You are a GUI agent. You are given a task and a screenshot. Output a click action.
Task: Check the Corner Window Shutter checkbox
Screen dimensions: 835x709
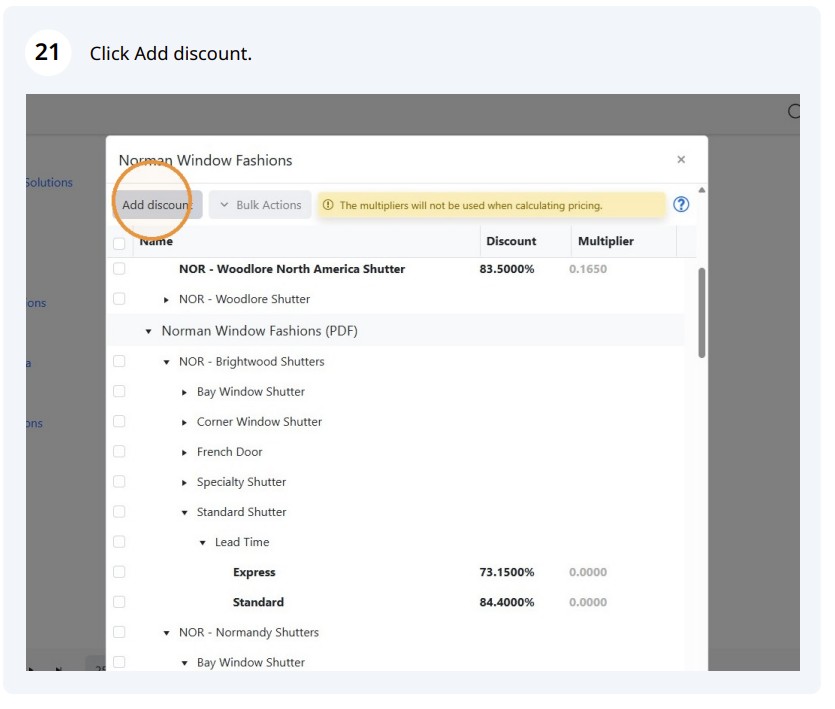[119, 422]
